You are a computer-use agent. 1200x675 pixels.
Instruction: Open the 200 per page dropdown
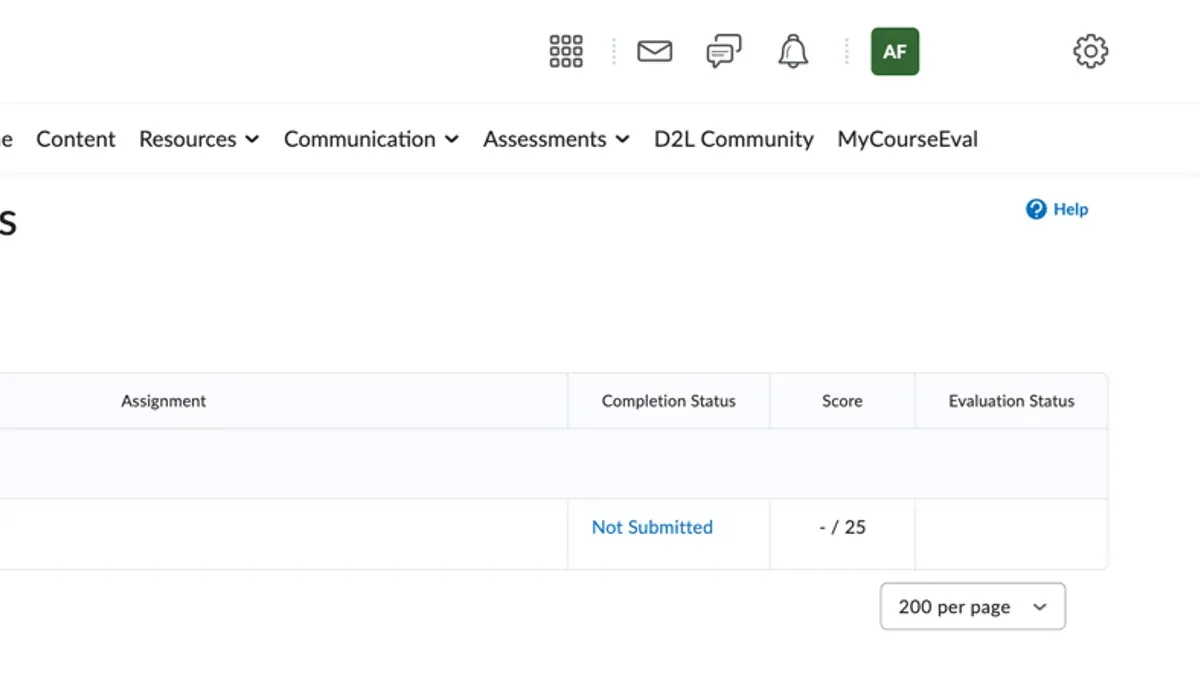pos(973,607)
